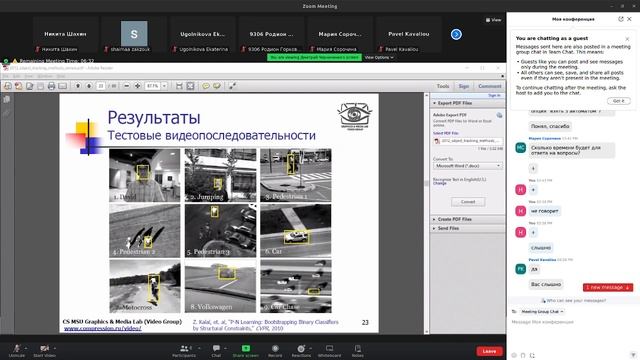The height and width of the screenshot is (360, 640).
Task: Click the fit-width scrolling icon
Action: click(179, 86)
